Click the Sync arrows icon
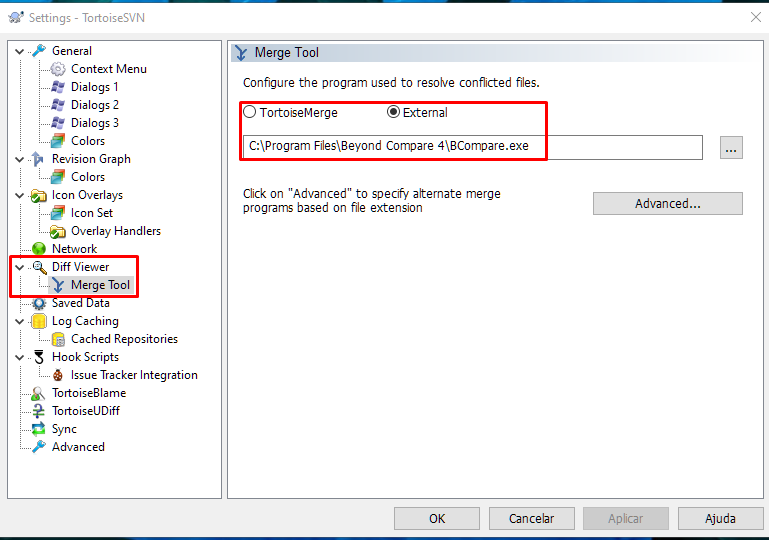The image size is (769, 540). click(x=39, y=429)
